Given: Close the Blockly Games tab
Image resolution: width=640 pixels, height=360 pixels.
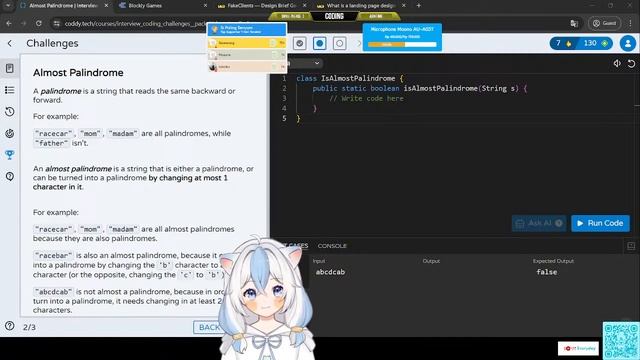Looking at the screenshot, I should 205,6.
